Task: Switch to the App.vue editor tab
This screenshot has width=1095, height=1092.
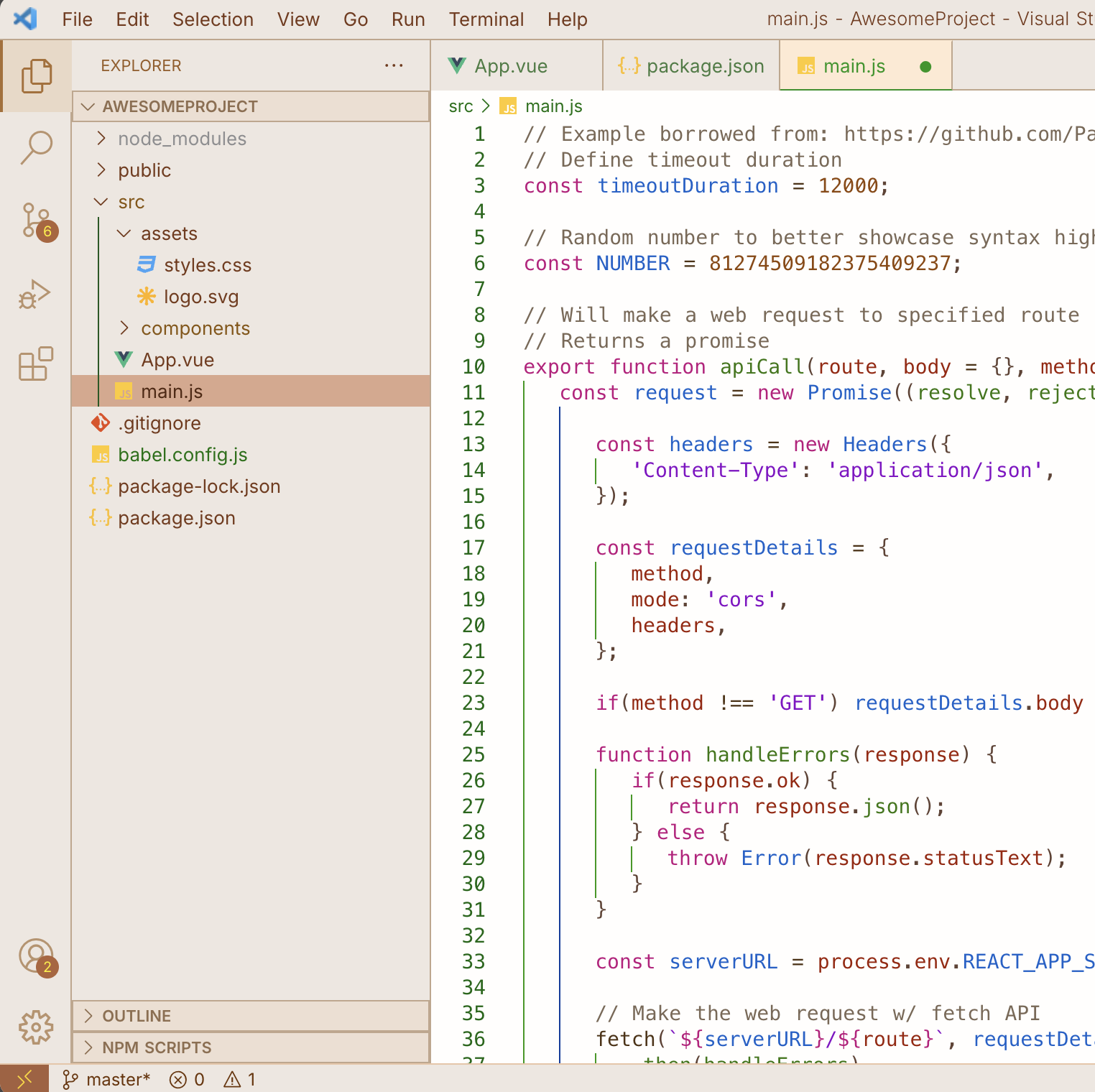Action: click(517, 66)
